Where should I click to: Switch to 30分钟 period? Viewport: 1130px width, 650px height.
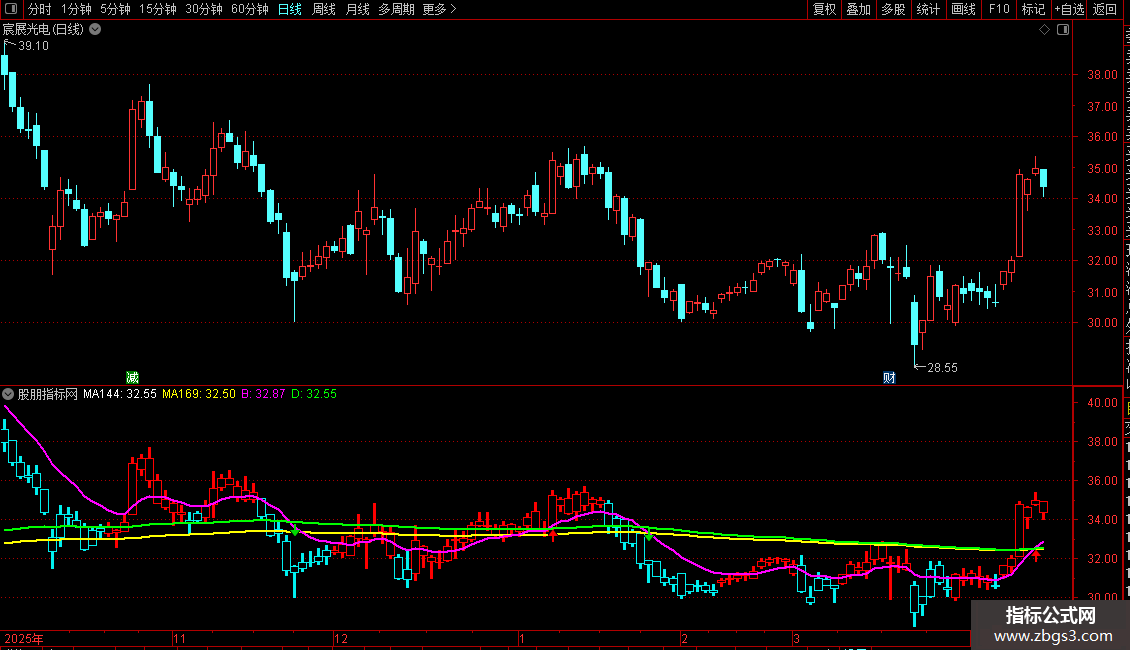[x=203, y=9]
